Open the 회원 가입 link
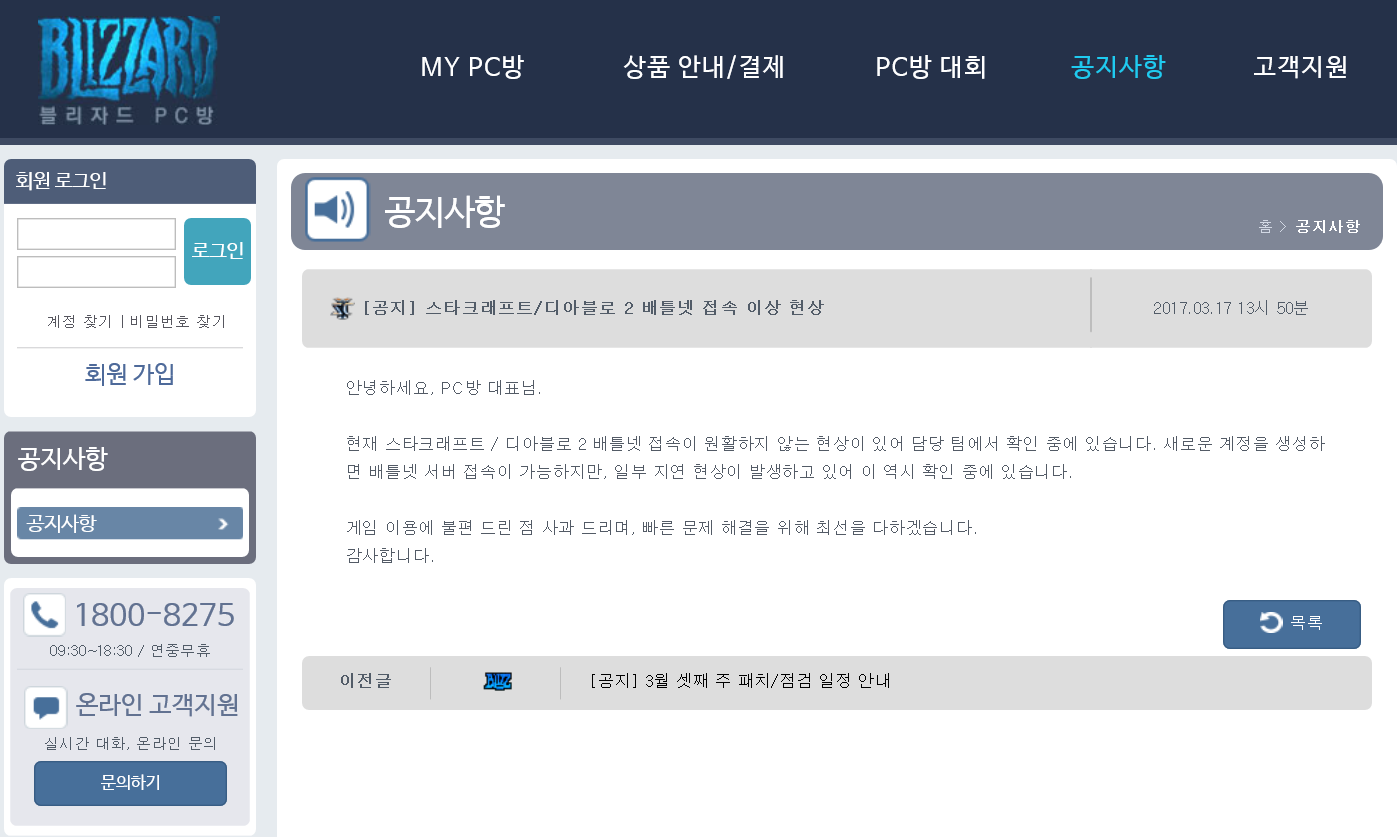1397x837 pixels. tap(130, 374)
